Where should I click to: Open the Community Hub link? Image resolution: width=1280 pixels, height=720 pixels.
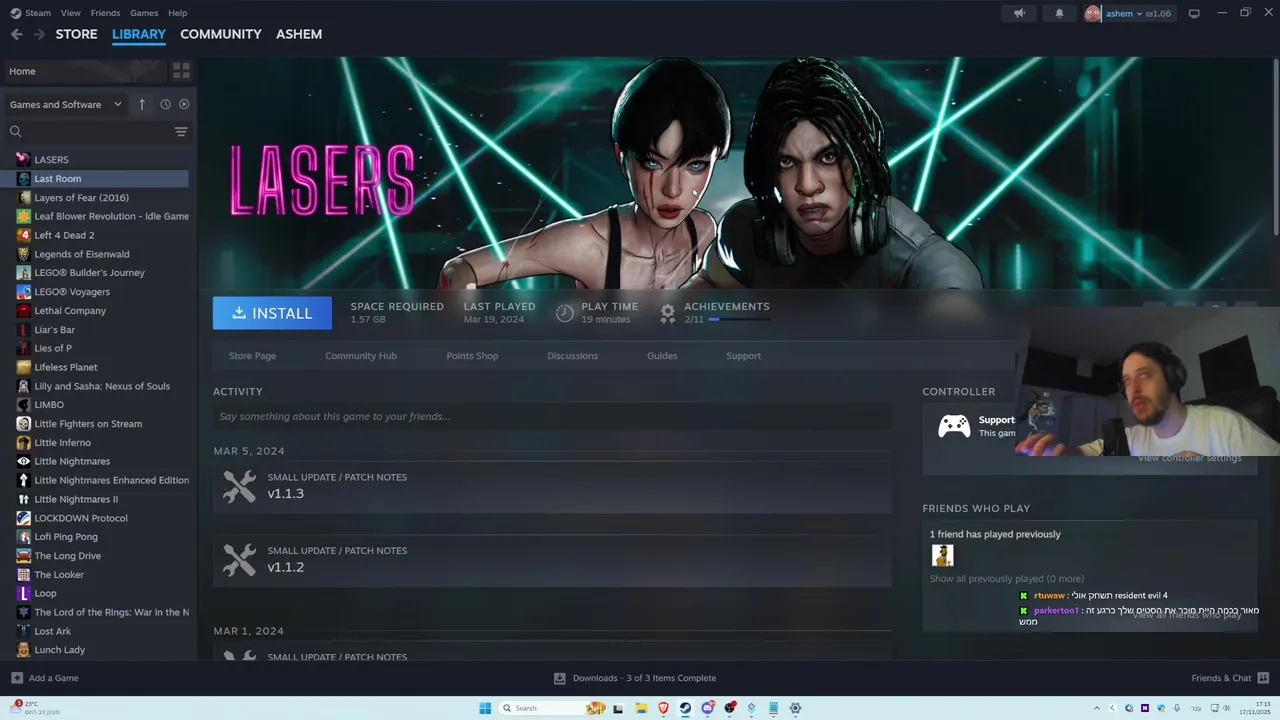361,356
